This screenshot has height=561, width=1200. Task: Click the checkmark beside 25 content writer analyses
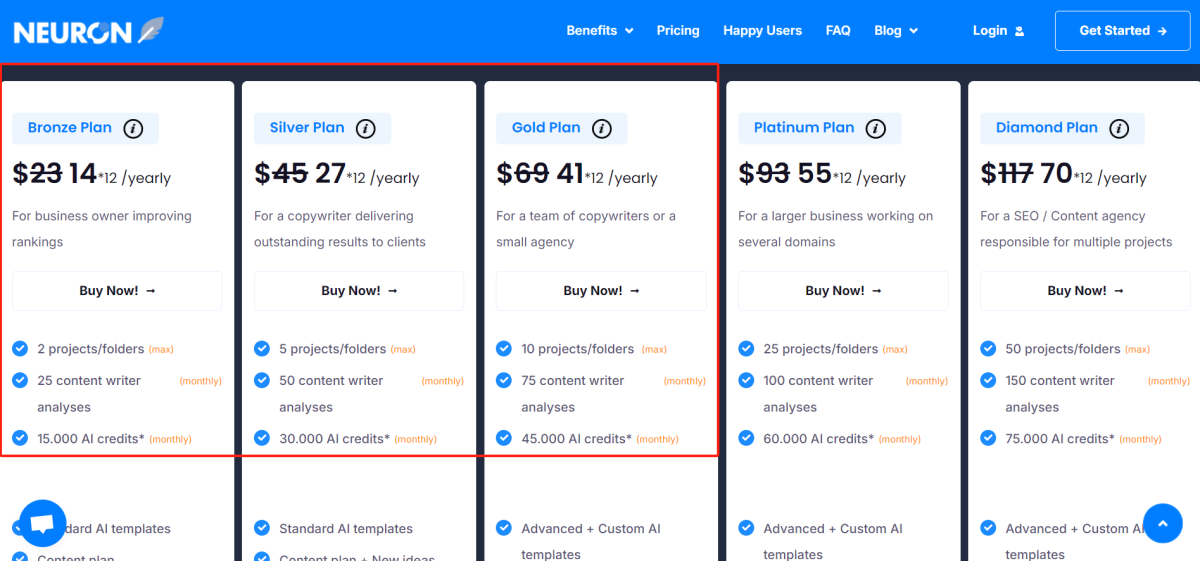(x=20, y=380)
